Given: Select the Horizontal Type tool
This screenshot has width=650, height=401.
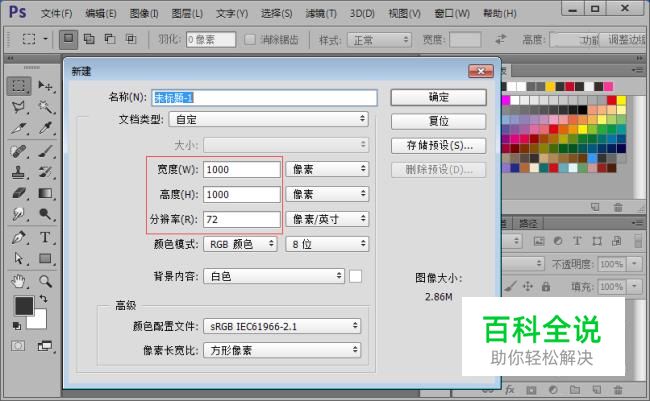Looking at the screenshot, I should [45, 238].
